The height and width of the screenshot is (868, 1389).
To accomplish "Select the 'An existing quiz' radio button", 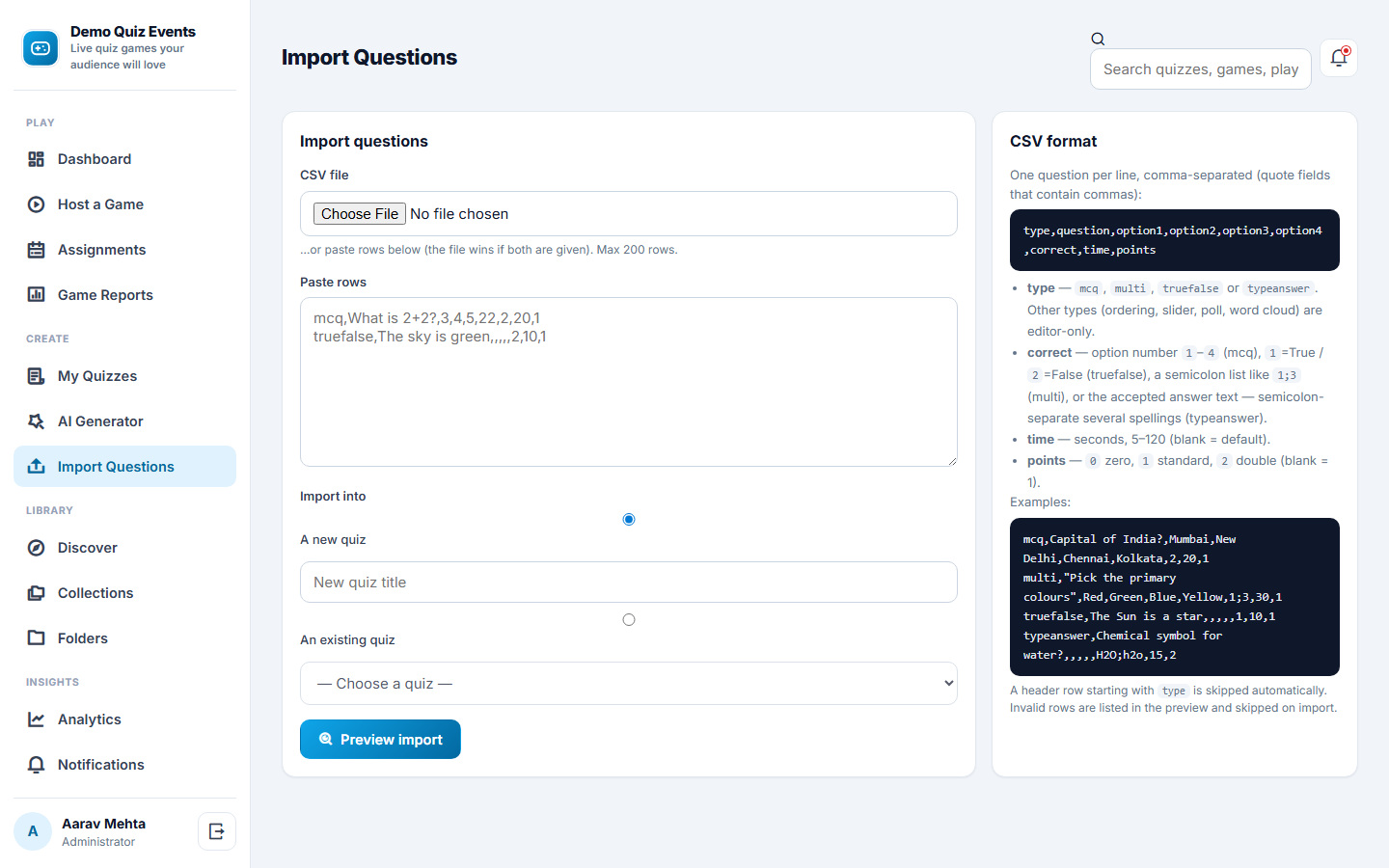I will [x=629, y=620].
